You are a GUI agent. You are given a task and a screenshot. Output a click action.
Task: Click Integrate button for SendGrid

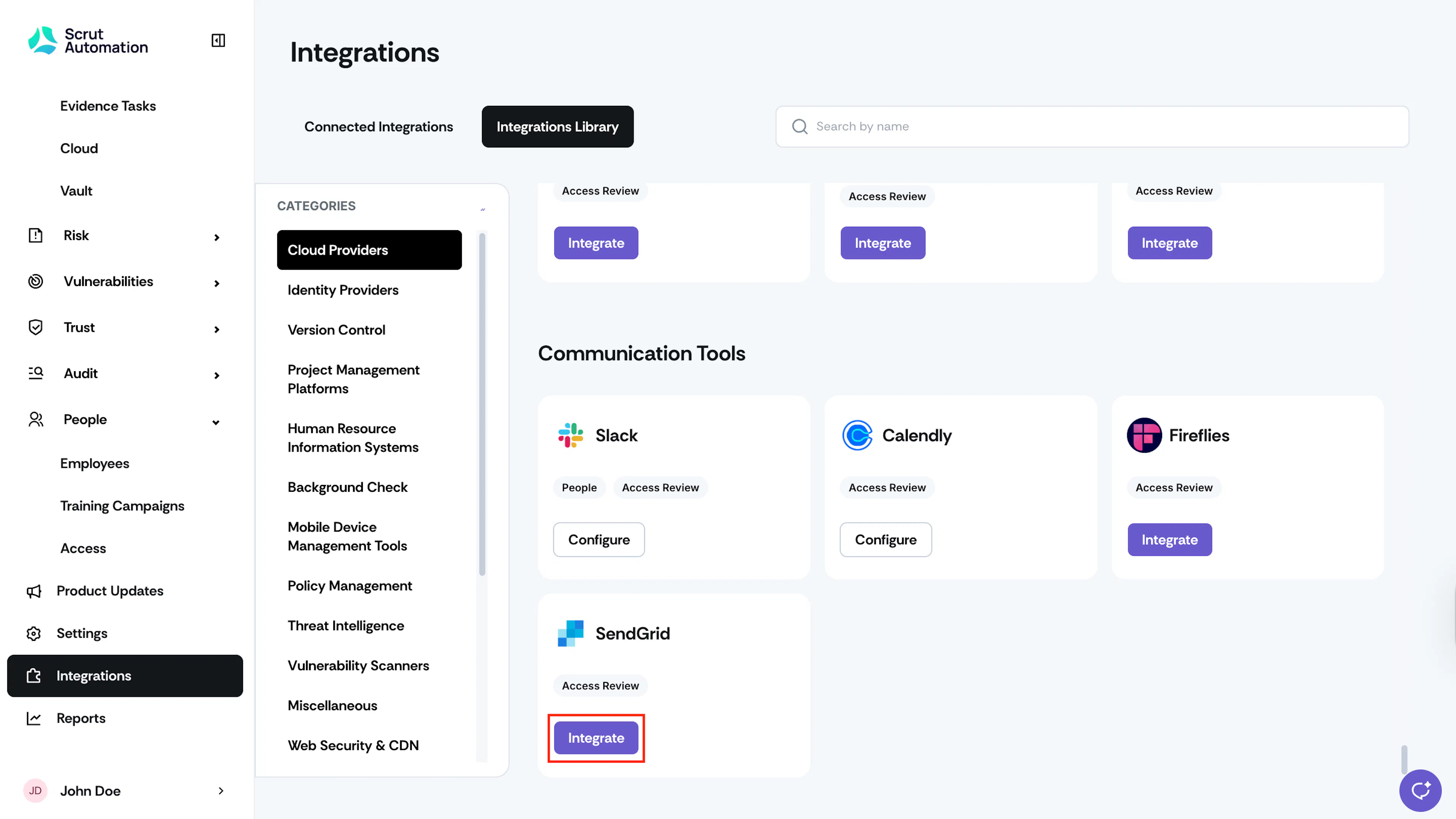click(596, 737)
